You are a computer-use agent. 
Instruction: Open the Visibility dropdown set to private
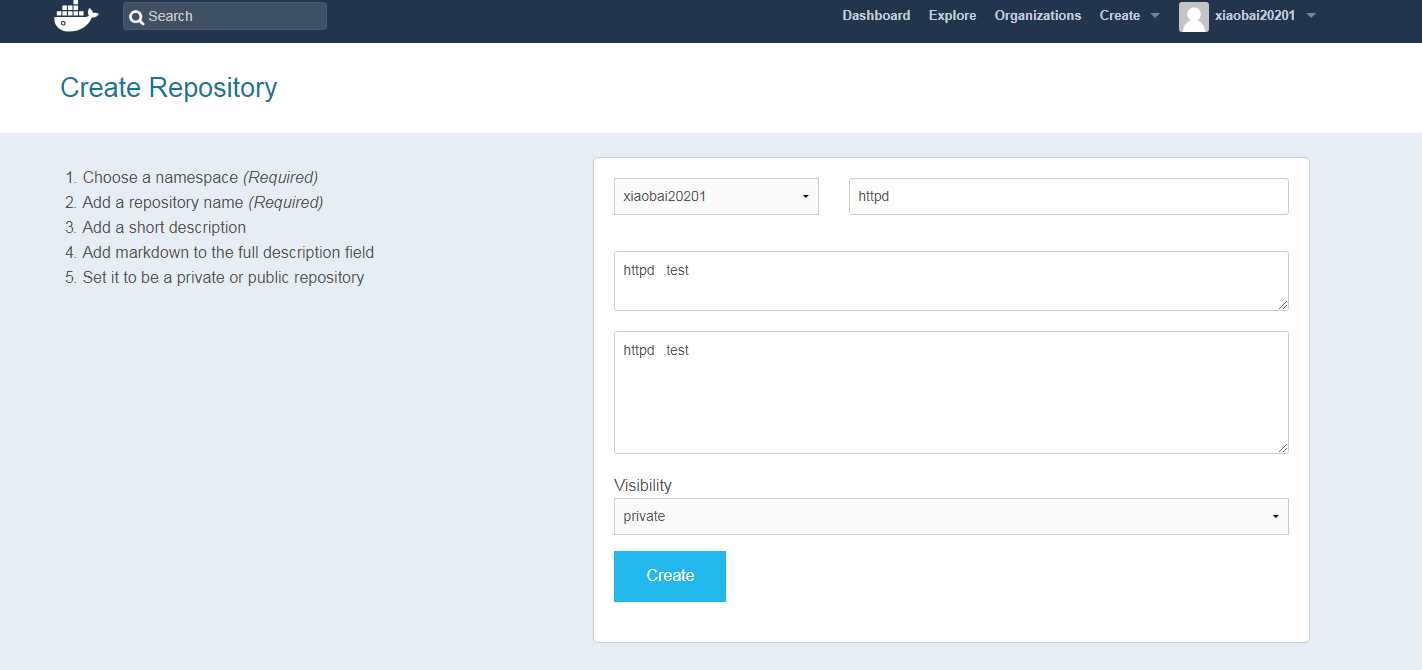pyautogui.click(x=951, y=516)
